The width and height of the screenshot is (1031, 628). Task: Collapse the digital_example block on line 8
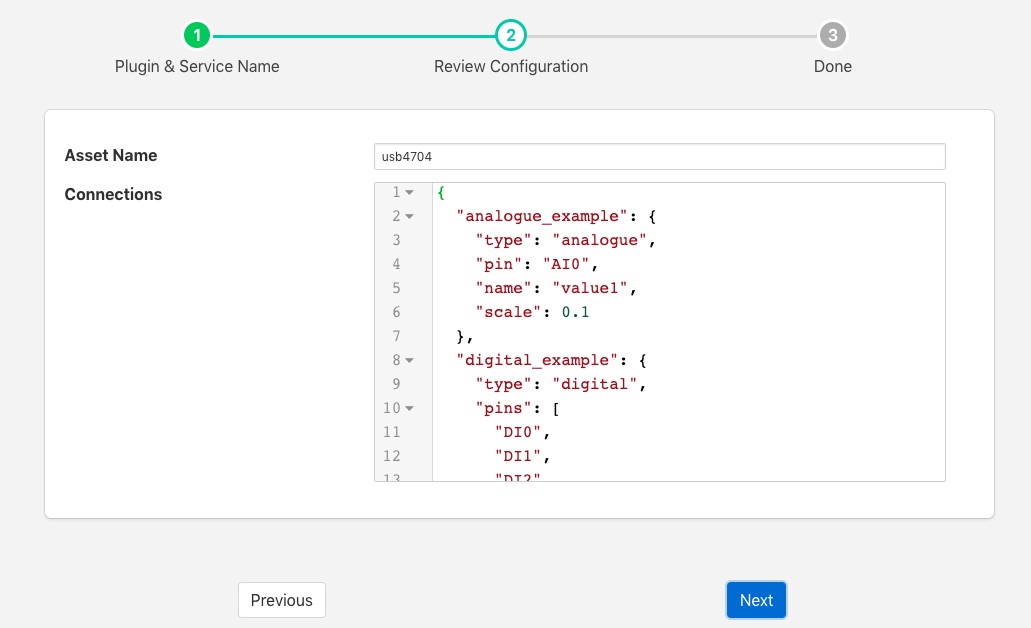click(410, 360)
